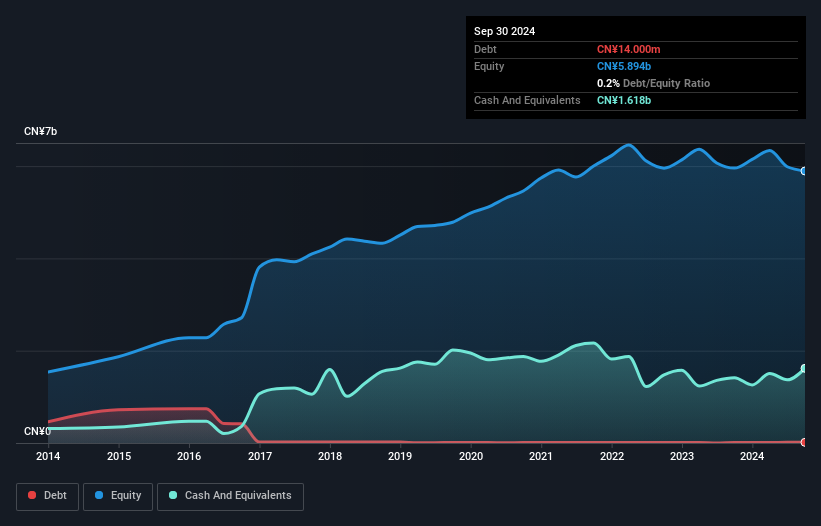Click the Debt row label in tooltip
This screenshot has width=821, height=526.
tap(485, 49)
